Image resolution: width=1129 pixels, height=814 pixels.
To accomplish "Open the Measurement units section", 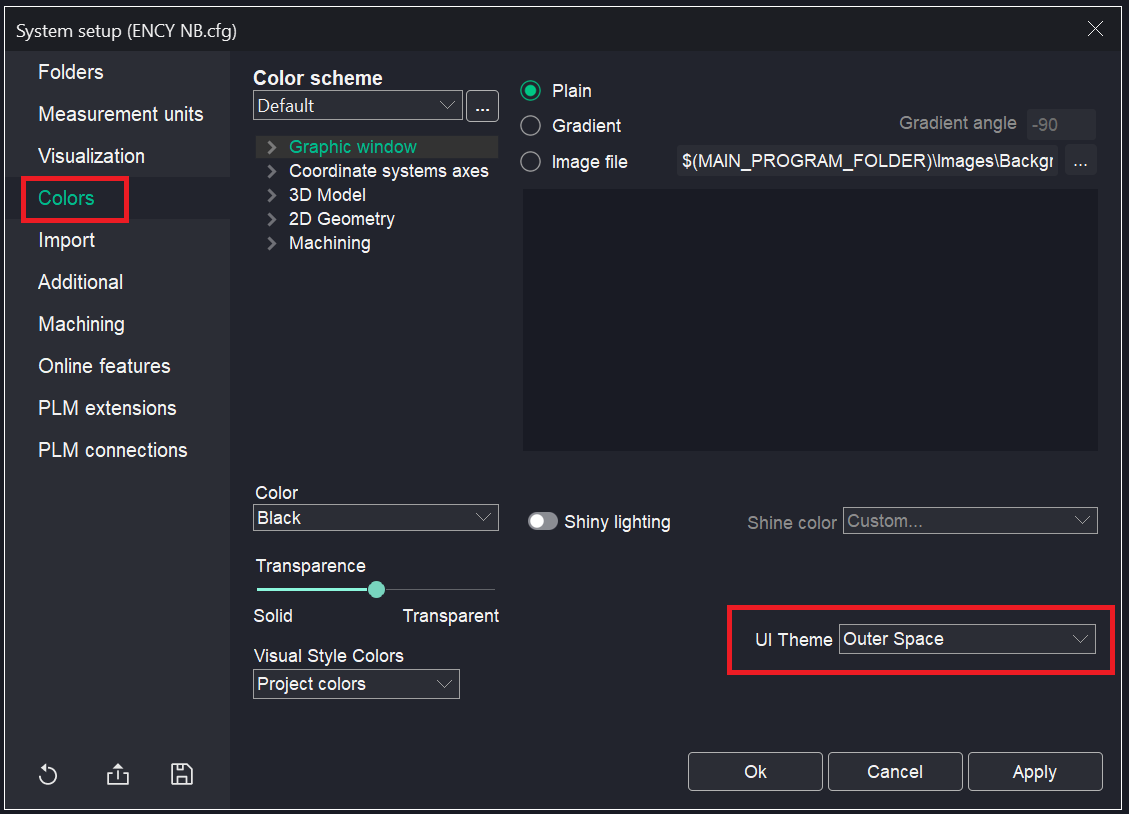I will [120, 114].
